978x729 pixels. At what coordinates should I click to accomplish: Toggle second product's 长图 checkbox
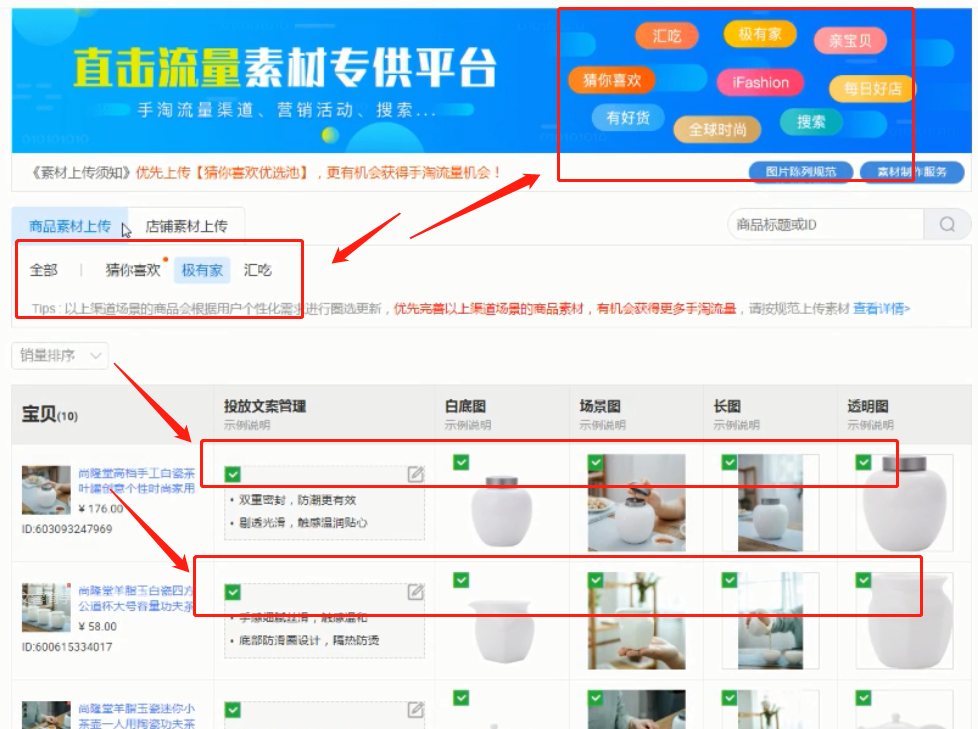(x=729, y=580)
